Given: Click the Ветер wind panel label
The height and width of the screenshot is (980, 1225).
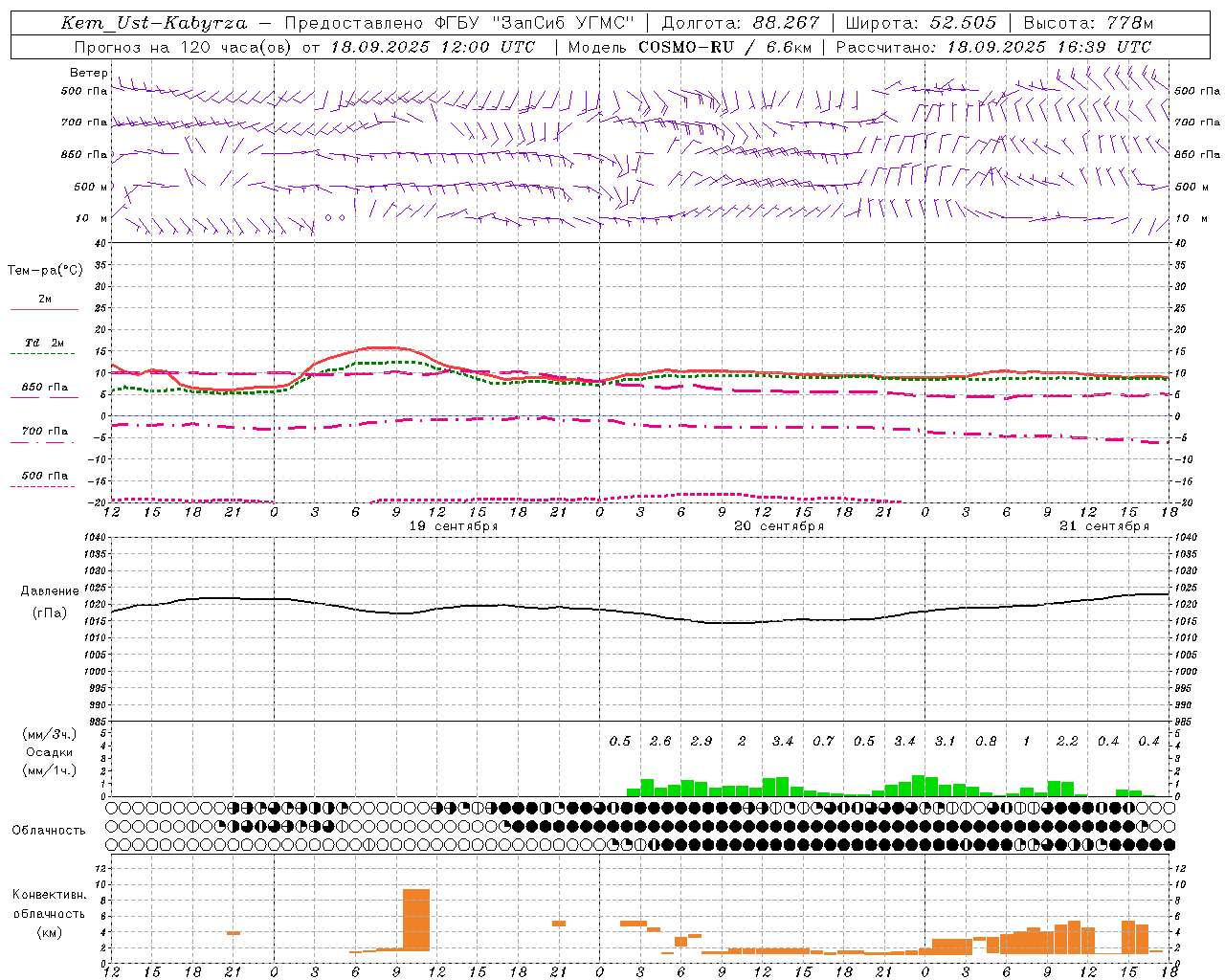Looking at the screenshot, I should [89, 73].
